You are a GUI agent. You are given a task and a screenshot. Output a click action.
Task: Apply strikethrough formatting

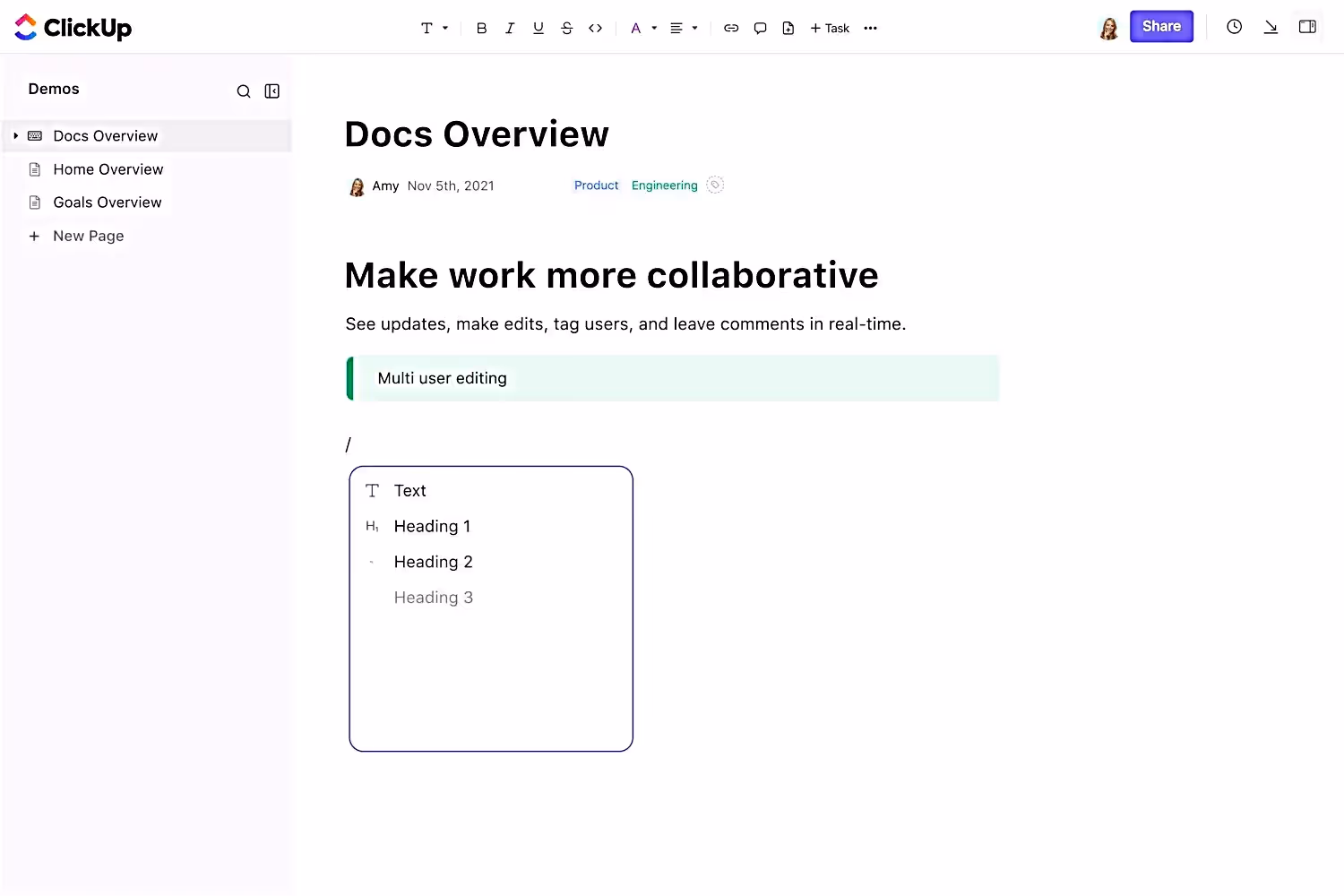[x=567, y=28]
